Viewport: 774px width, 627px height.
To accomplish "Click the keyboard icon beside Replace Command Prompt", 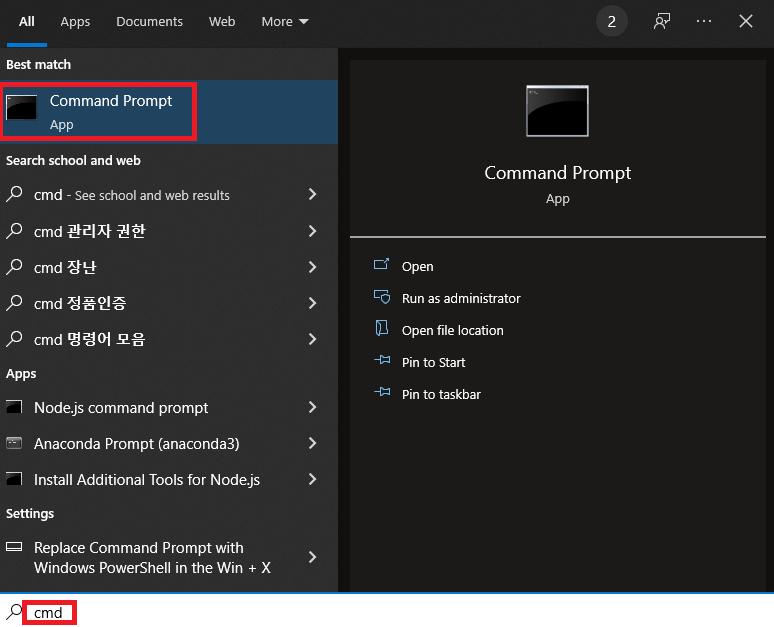I will tap(14, 547).
